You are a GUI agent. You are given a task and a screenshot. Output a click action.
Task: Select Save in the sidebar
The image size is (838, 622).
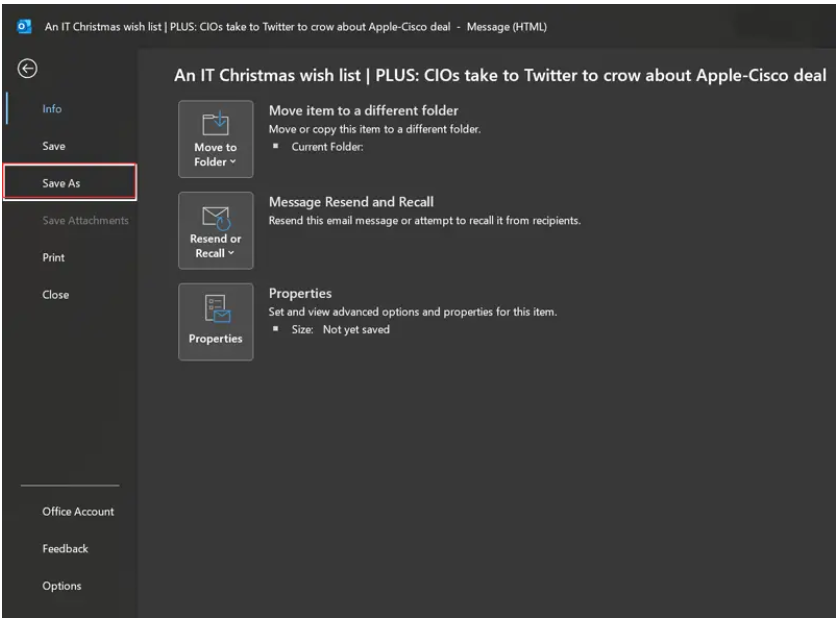pyautogui.click(x=54, y=146)
